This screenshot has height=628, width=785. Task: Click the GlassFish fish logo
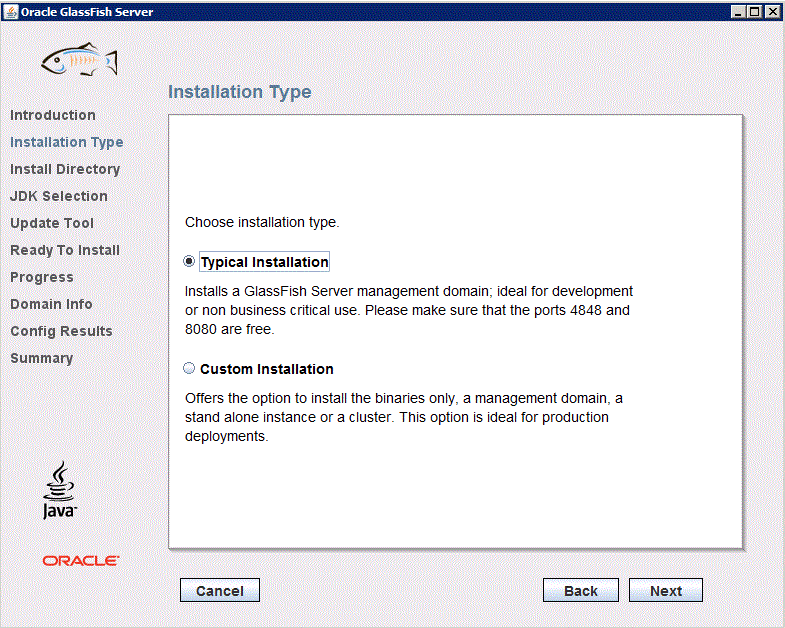80,60
